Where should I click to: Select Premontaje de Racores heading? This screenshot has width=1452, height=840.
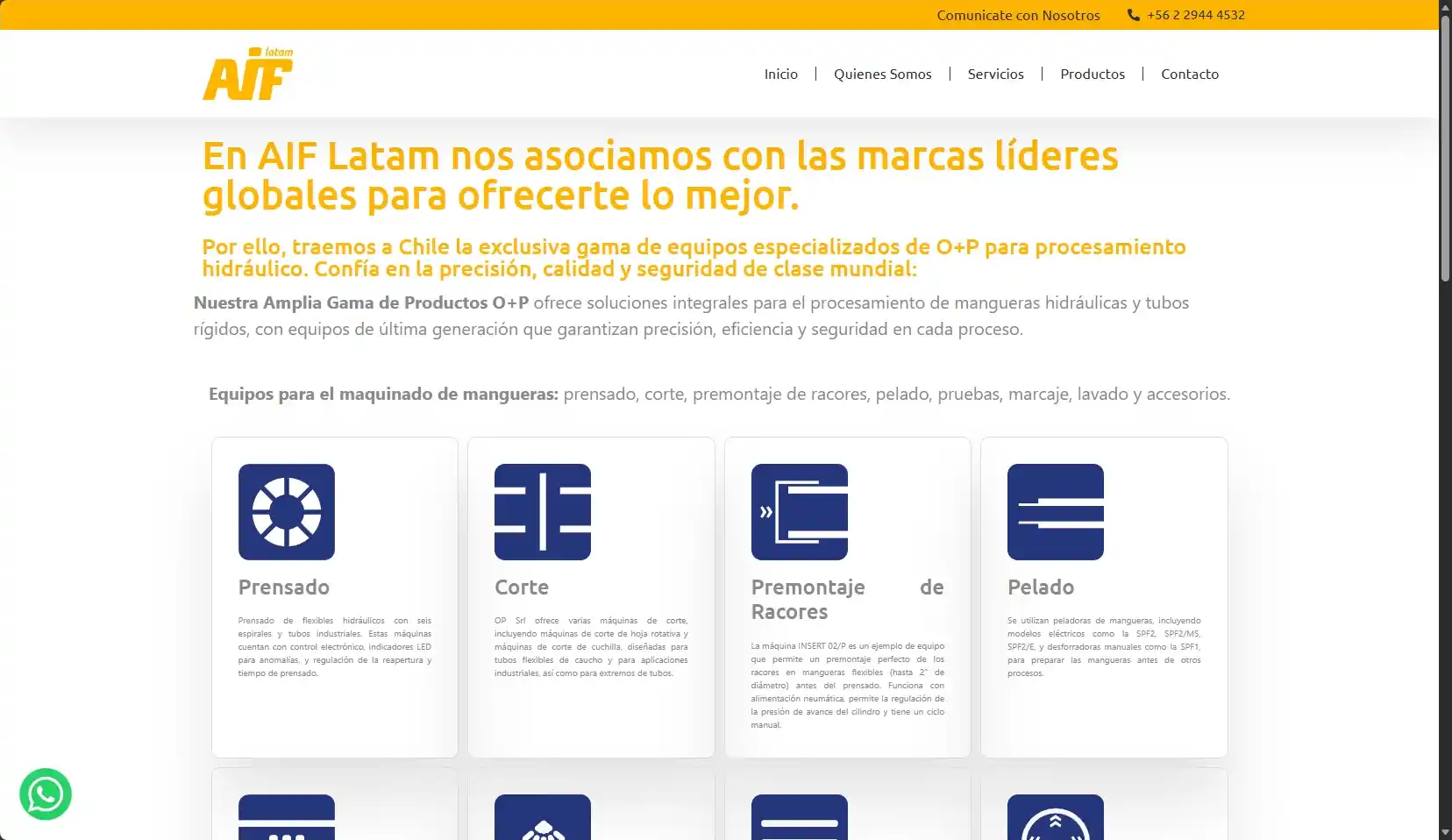pyautogui.click(x=848, y=600)
